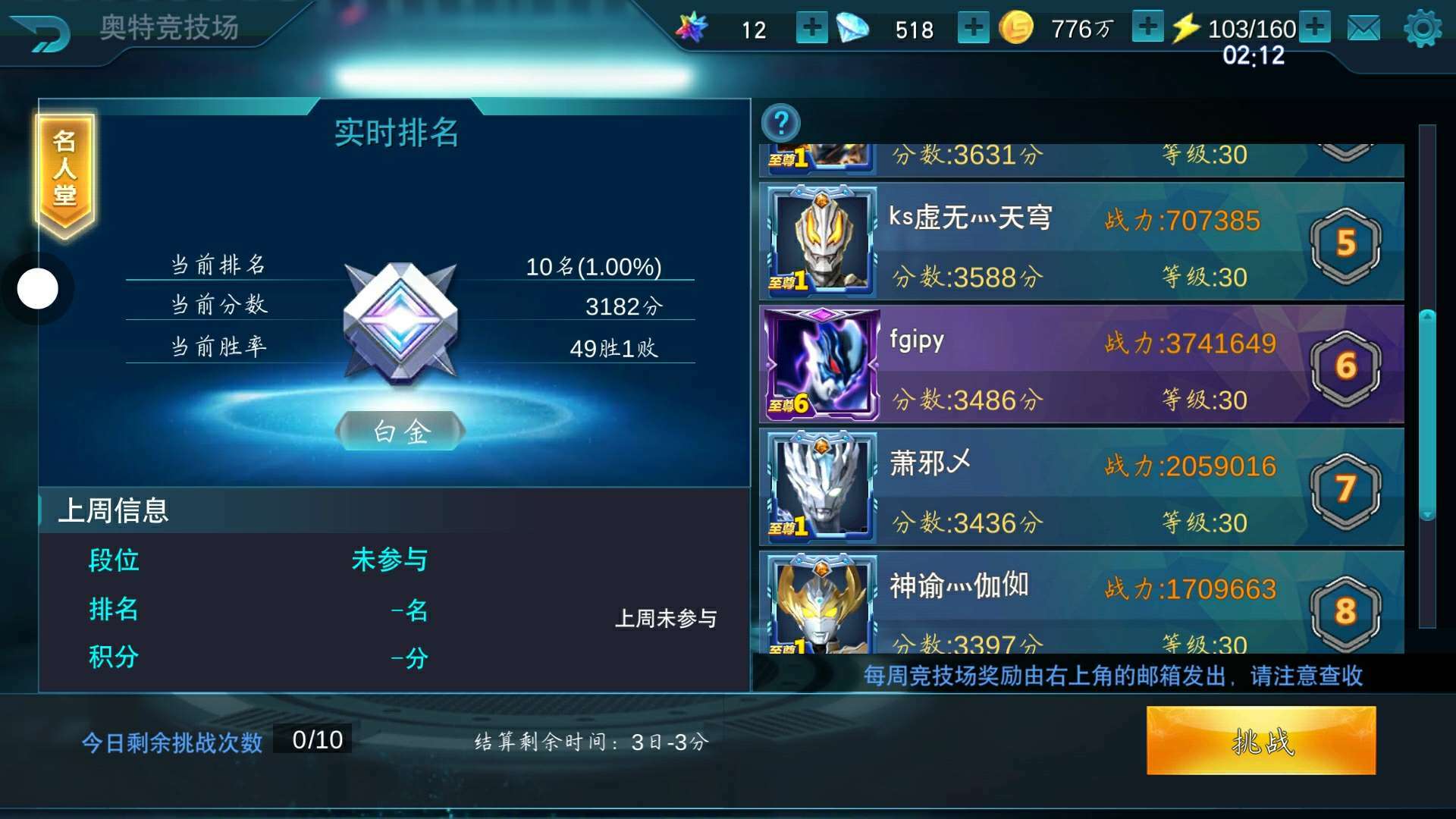Add more rainbow star currency
The height and width of the screenshot is (819, 1456).
tap(812, 28)
